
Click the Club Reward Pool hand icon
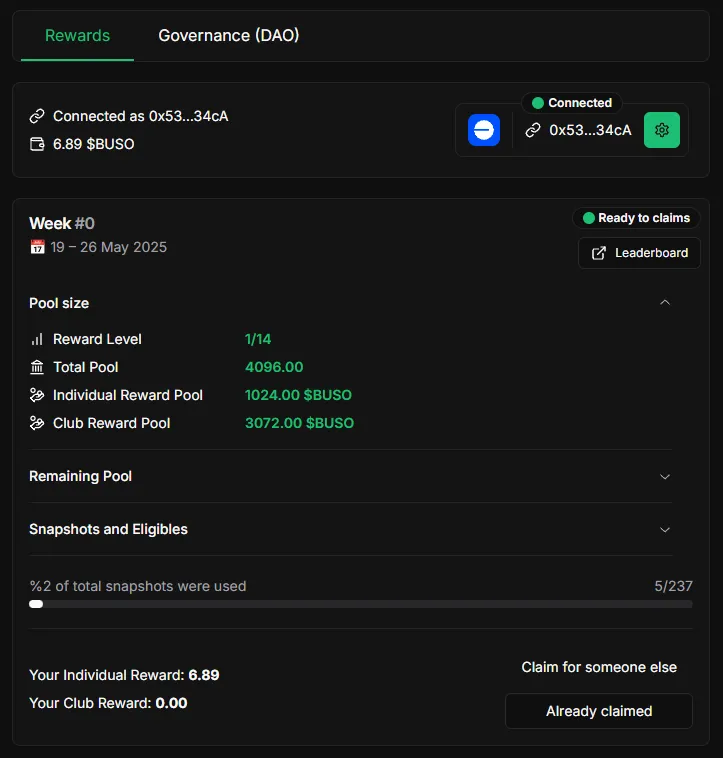click(x=37, y=423)
